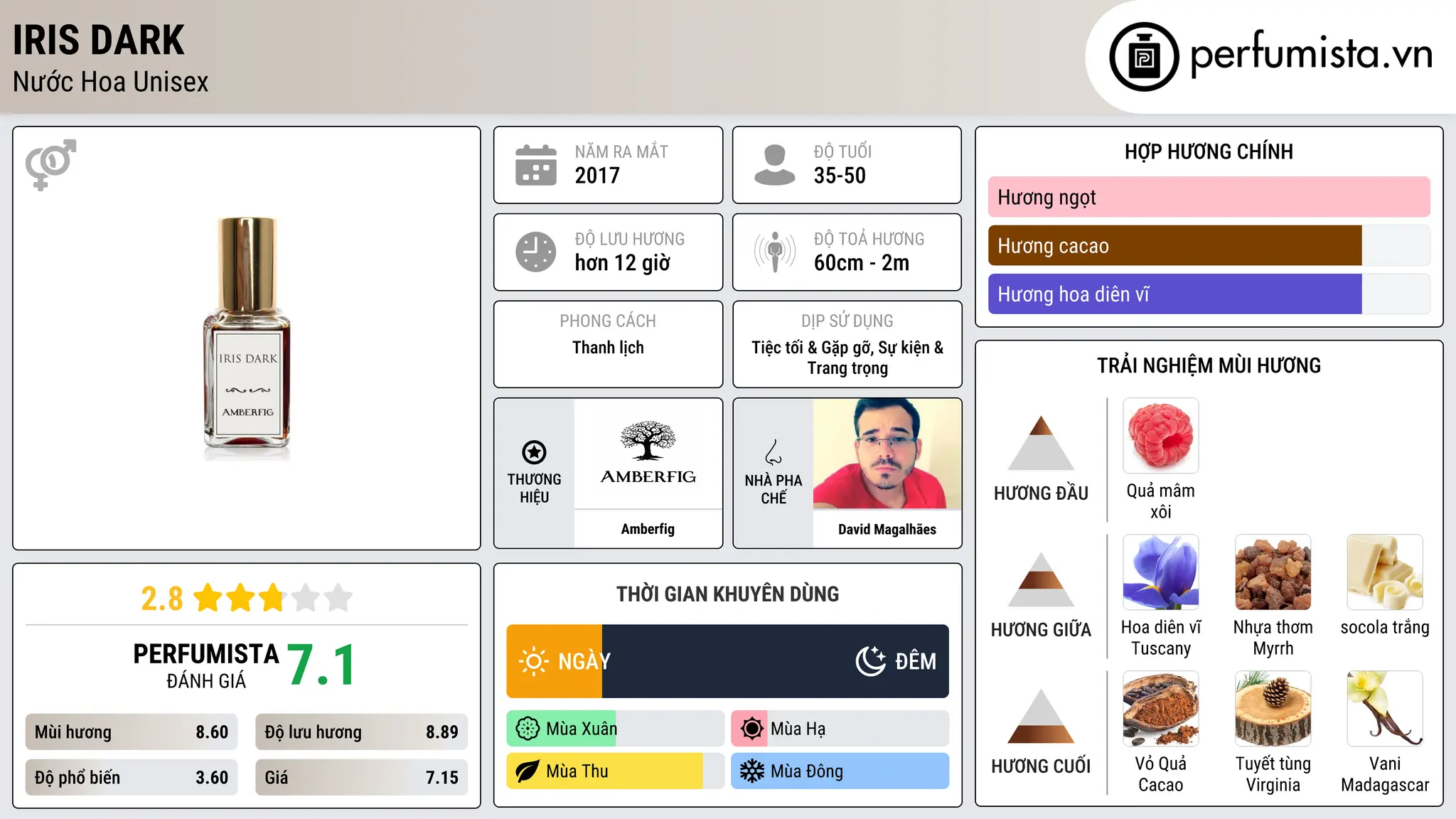This screenshot has width=1456, height=819.
Task: Click the moon icon next to ĐÊM
Action: [x=870, y=661]
